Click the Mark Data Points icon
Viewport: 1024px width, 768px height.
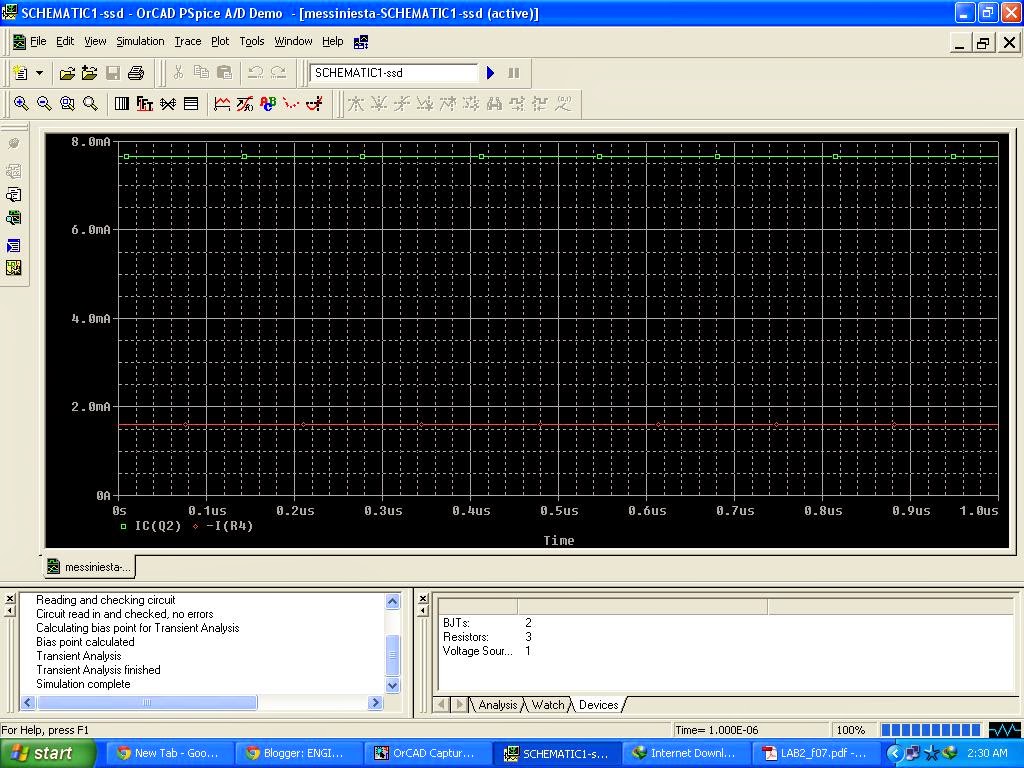[291, 103]
